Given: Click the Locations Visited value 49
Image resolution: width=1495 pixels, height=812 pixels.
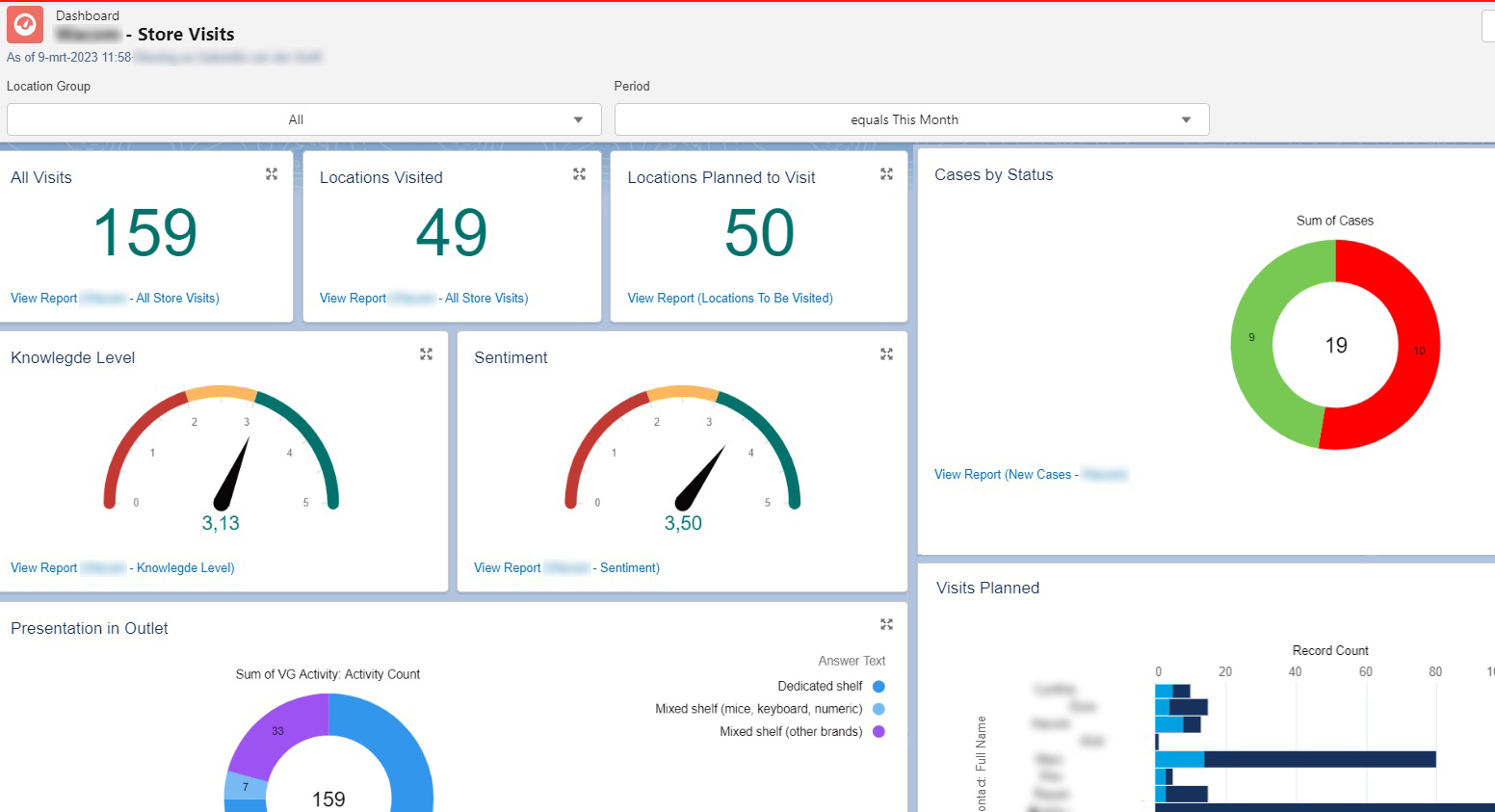Looking at the screenshot, I should click(452, 233).
